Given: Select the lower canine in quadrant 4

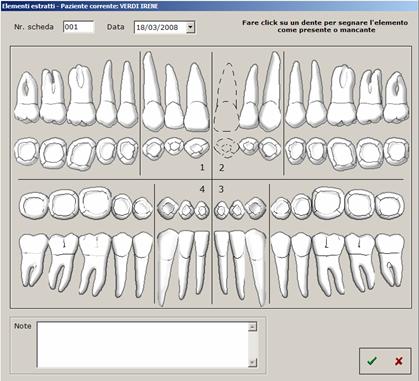Looking at the screenshot, I should (x=167, y=267).
